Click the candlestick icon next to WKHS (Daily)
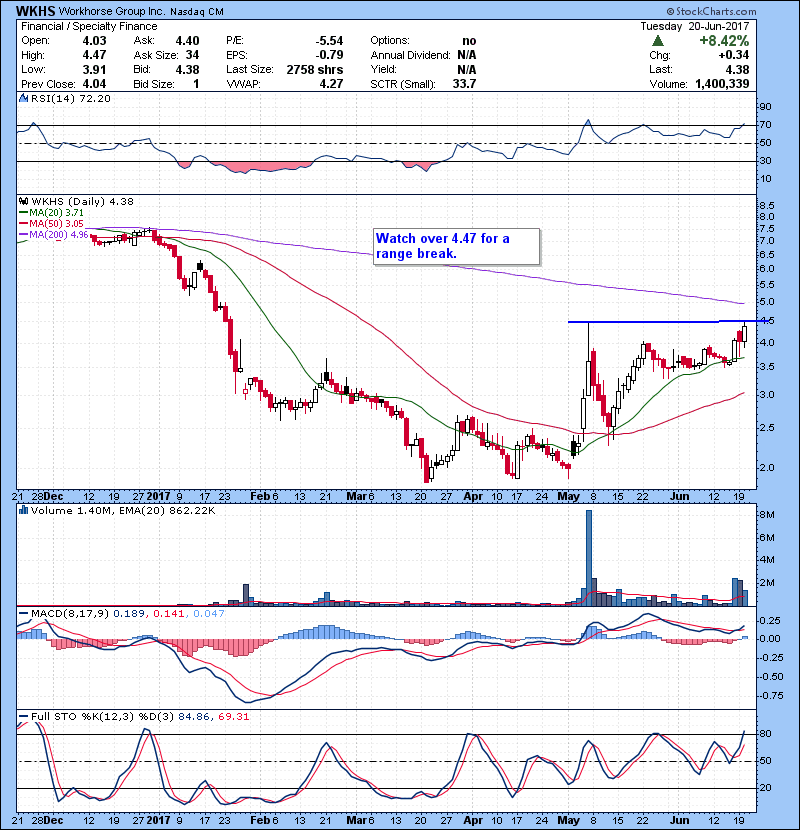800x830 pixels. coord(23,201)
